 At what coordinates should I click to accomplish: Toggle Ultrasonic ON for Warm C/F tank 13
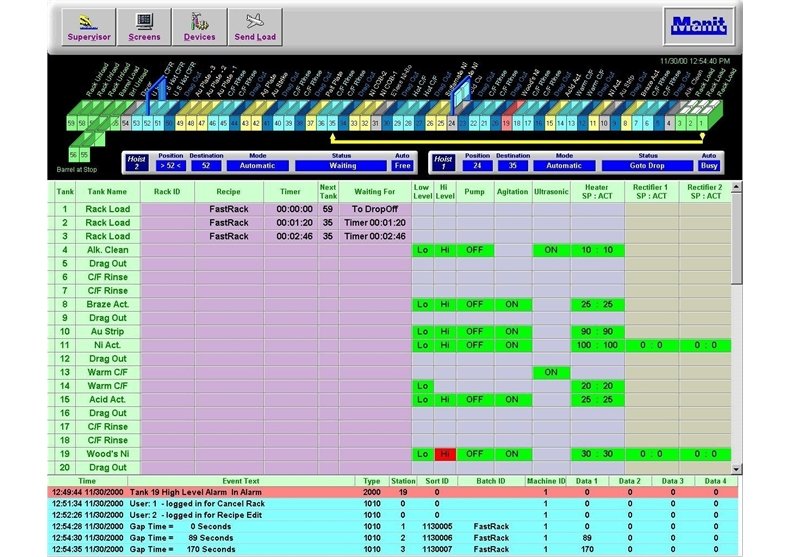click(550, 372)
